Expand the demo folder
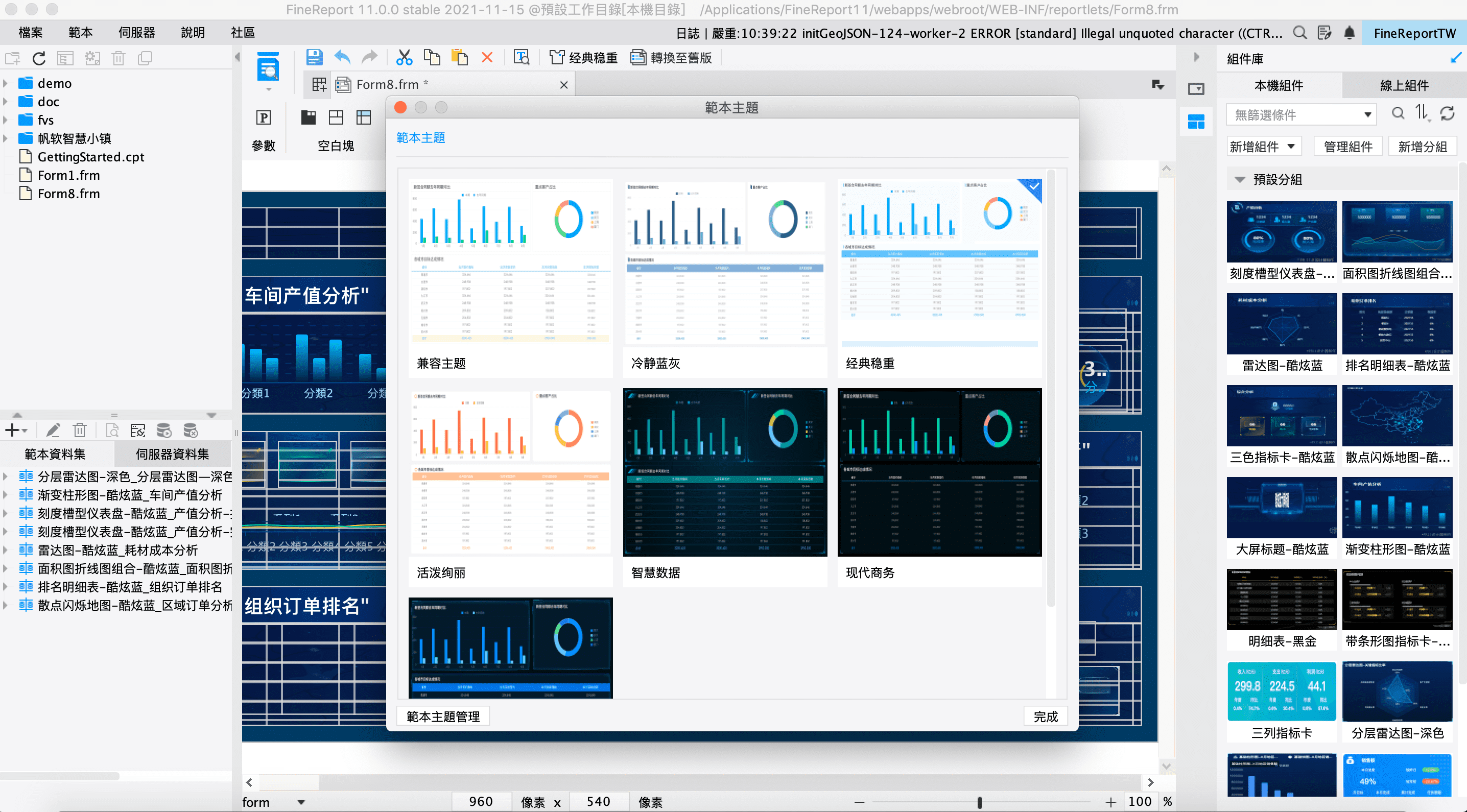 coord(6,83)
